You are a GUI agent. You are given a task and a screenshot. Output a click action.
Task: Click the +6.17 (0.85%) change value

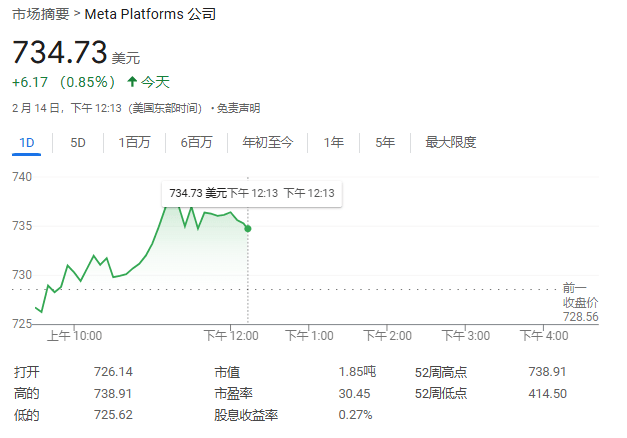pyautogui.click(x=64, y=82)
